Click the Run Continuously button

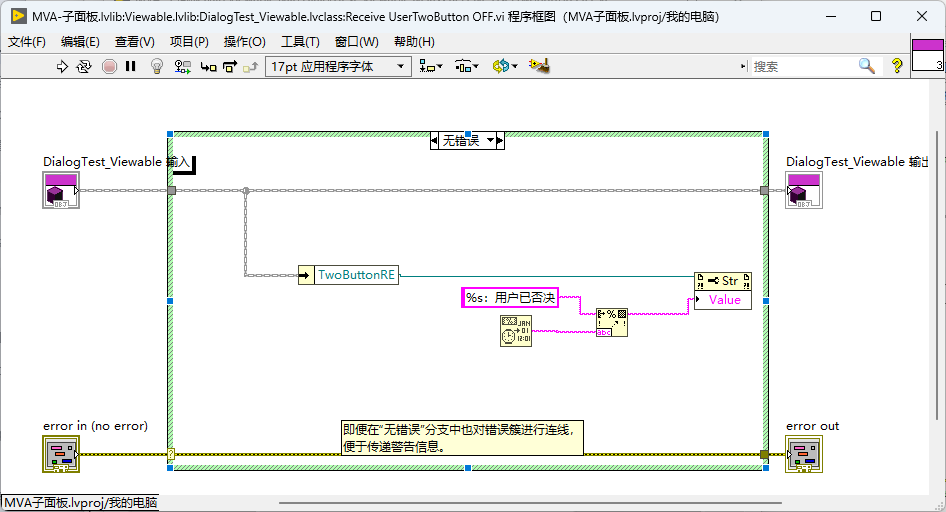click(84, 66)
